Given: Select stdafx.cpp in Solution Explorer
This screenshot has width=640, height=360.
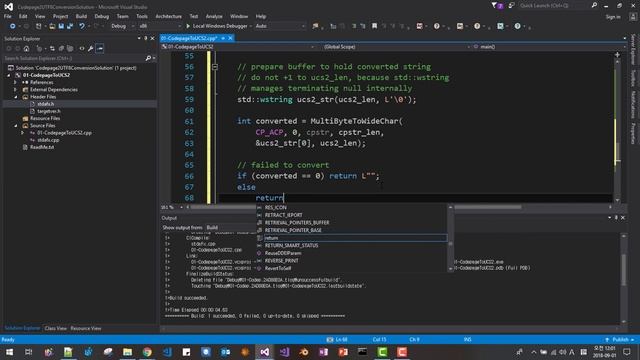Looking at the screenshot, I should click(x=48, y=140).
